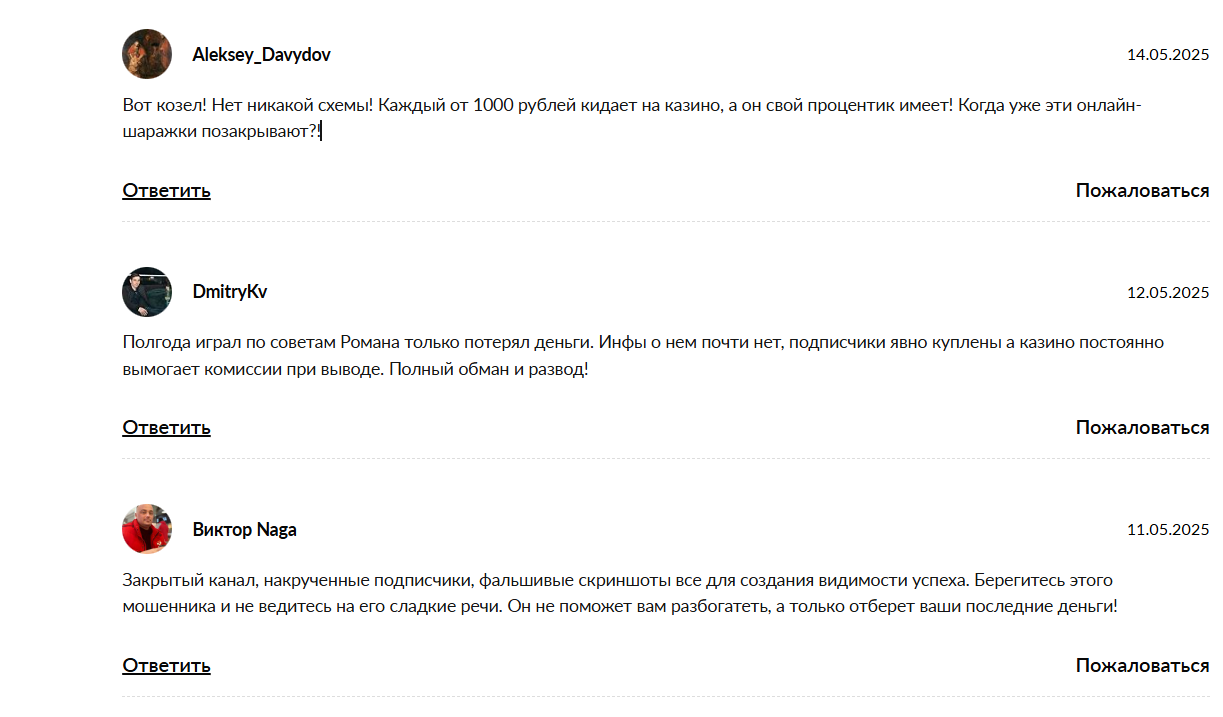Image resolution: width=1223 pixels, height=717 pixels.
Task: Open DmitryKv's avatar picture
Action: 147,292
